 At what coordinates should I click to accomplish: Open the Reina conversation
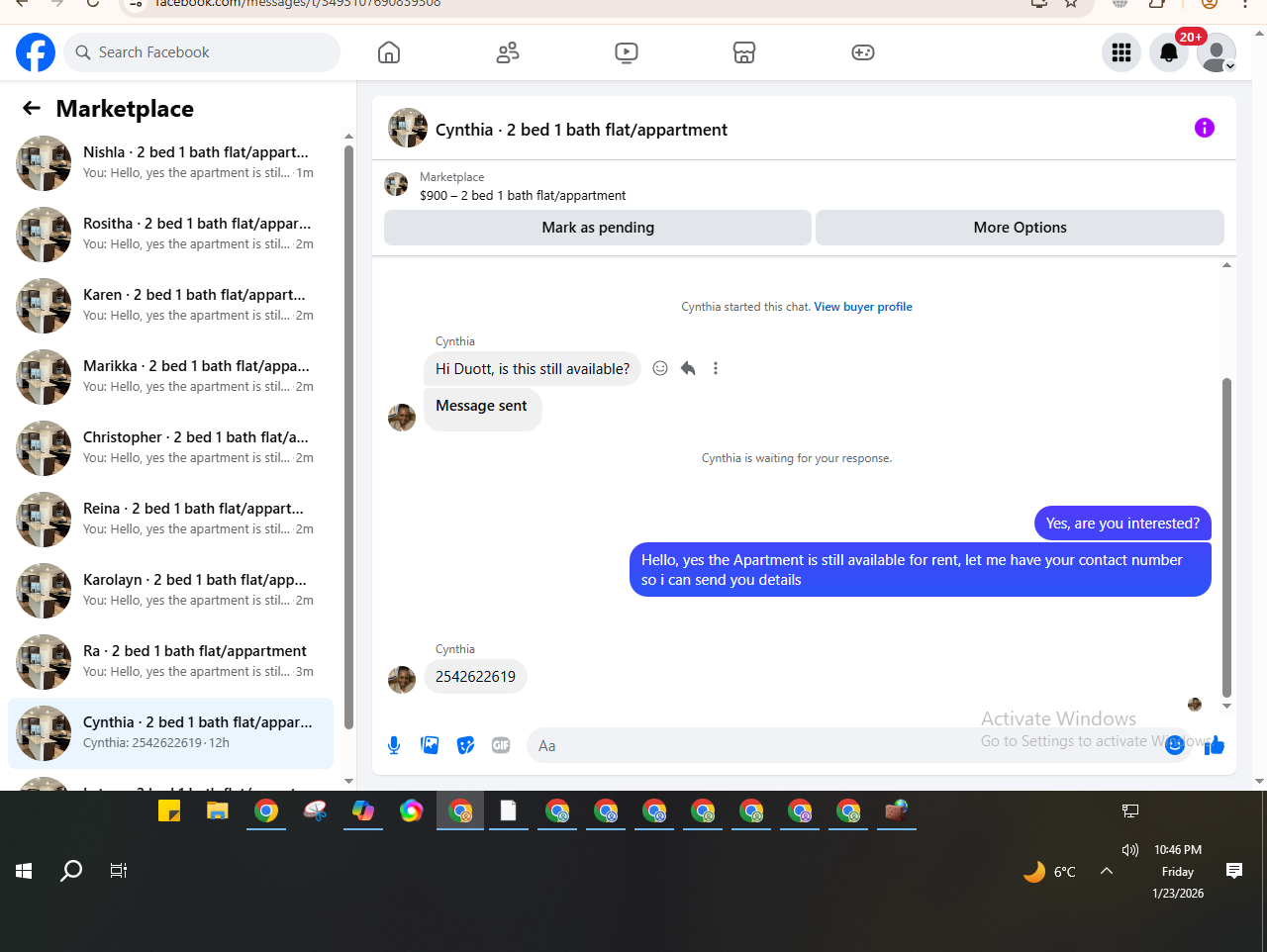click(x=170, y=520)
